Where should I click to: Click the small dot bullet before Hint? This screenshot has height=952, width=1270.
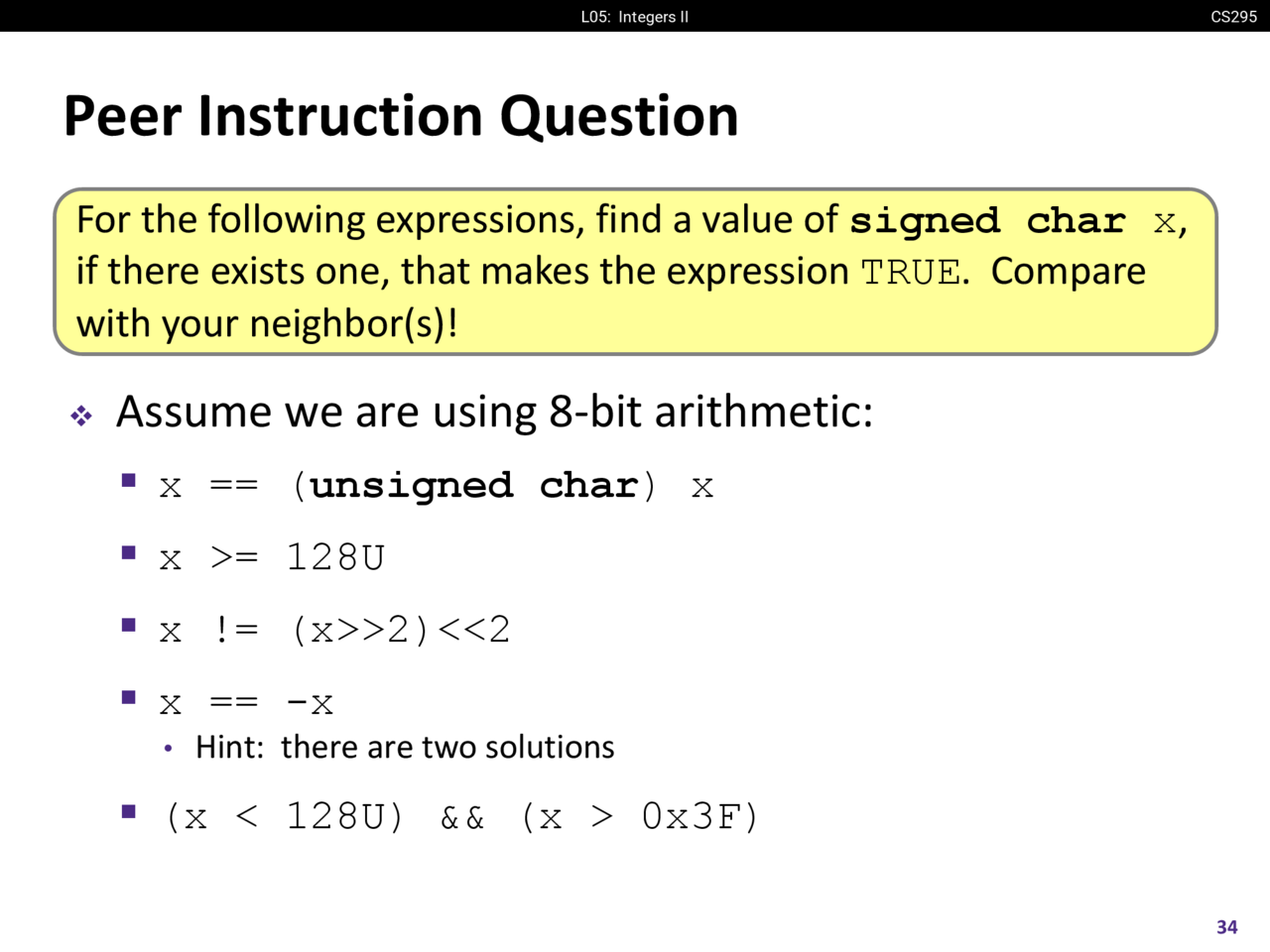coord(169,749)
